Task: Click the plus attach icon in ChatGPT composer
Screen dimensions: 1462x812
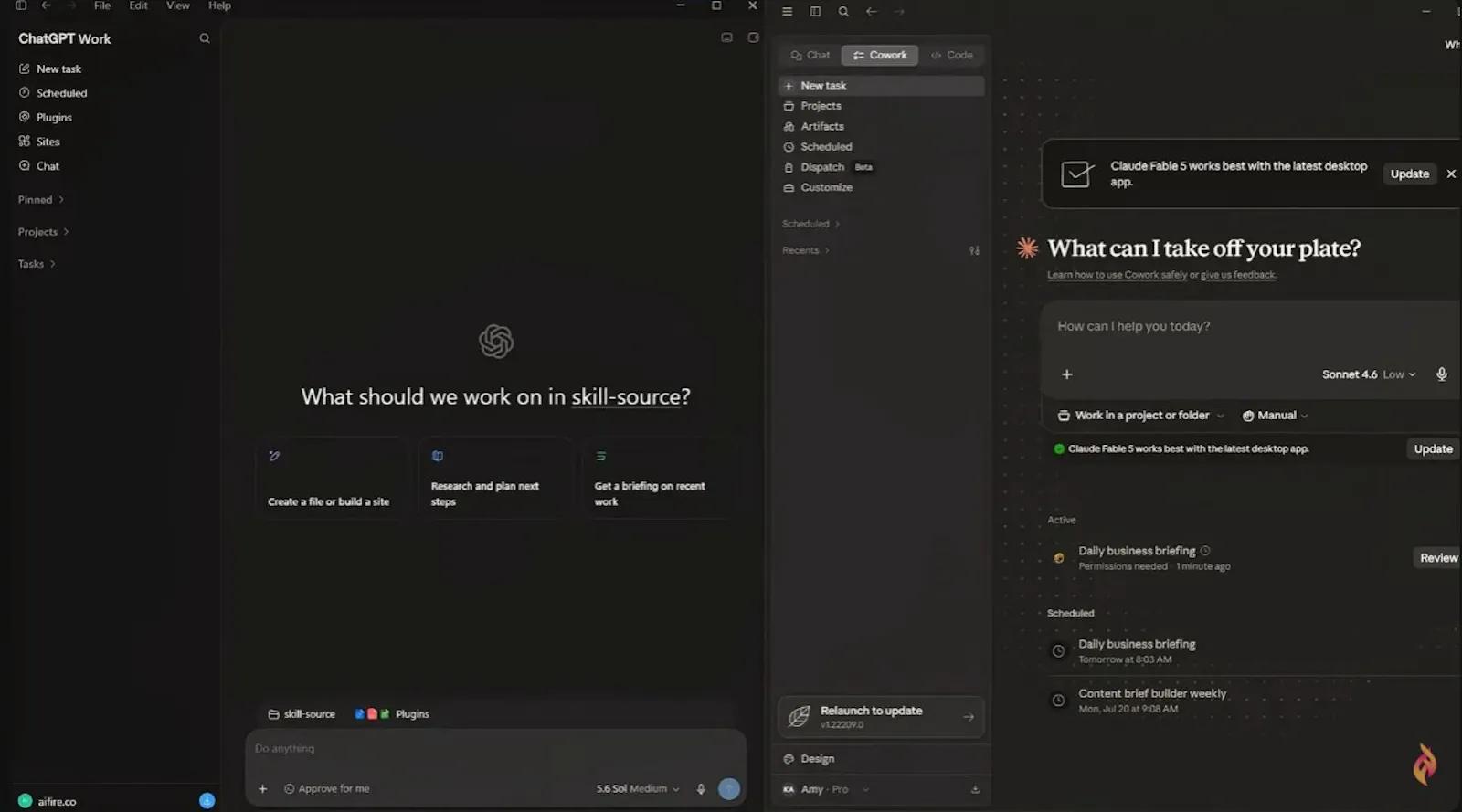Action: coord(262,789)
